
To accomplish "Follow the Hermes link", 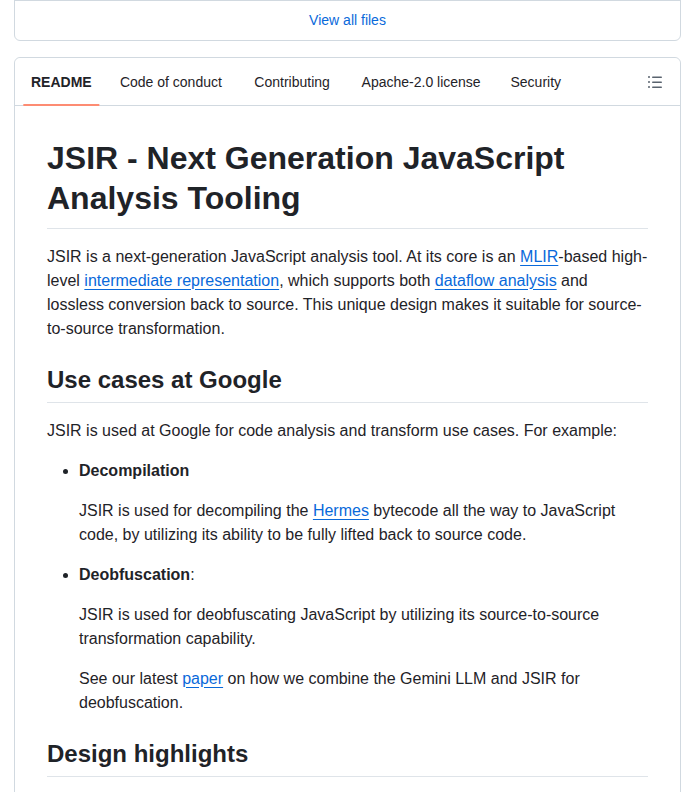I will pos(340,510).
